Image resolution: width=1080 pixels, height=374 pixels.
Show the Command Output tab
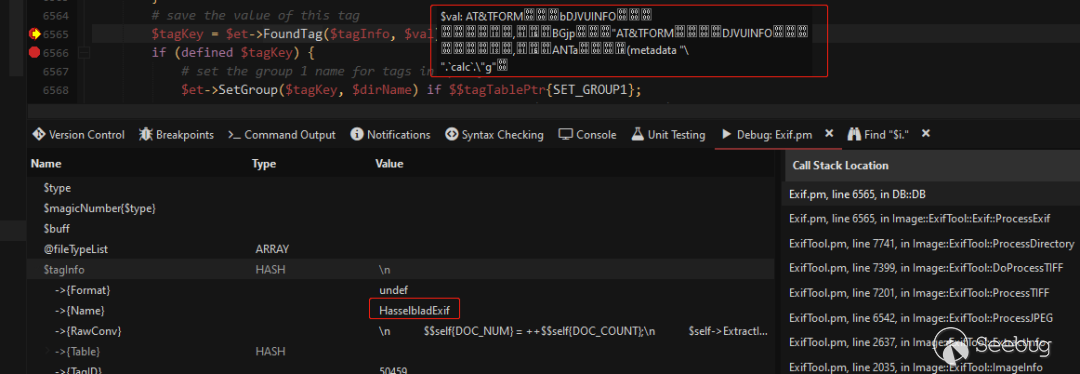coord(282,135)
